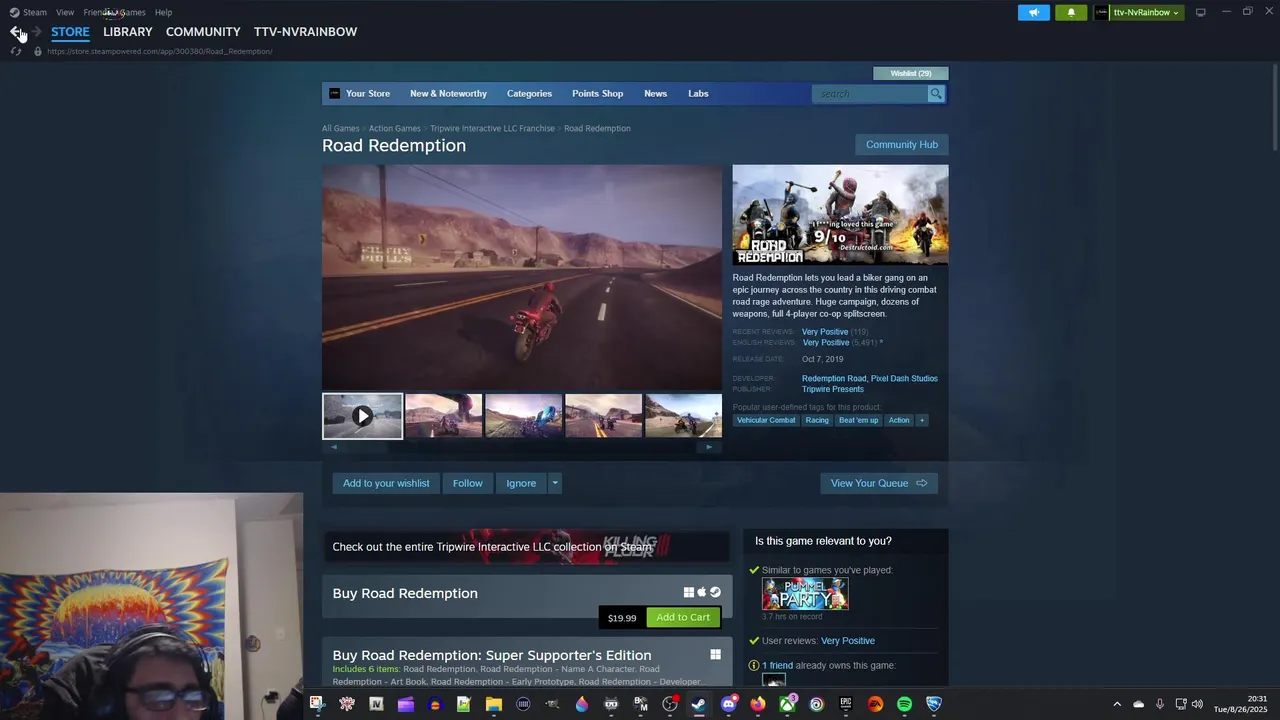Screen dimensions: 1280x720
Task: Open File Explorer from the taskbar
Action: [x=493, y=704]
